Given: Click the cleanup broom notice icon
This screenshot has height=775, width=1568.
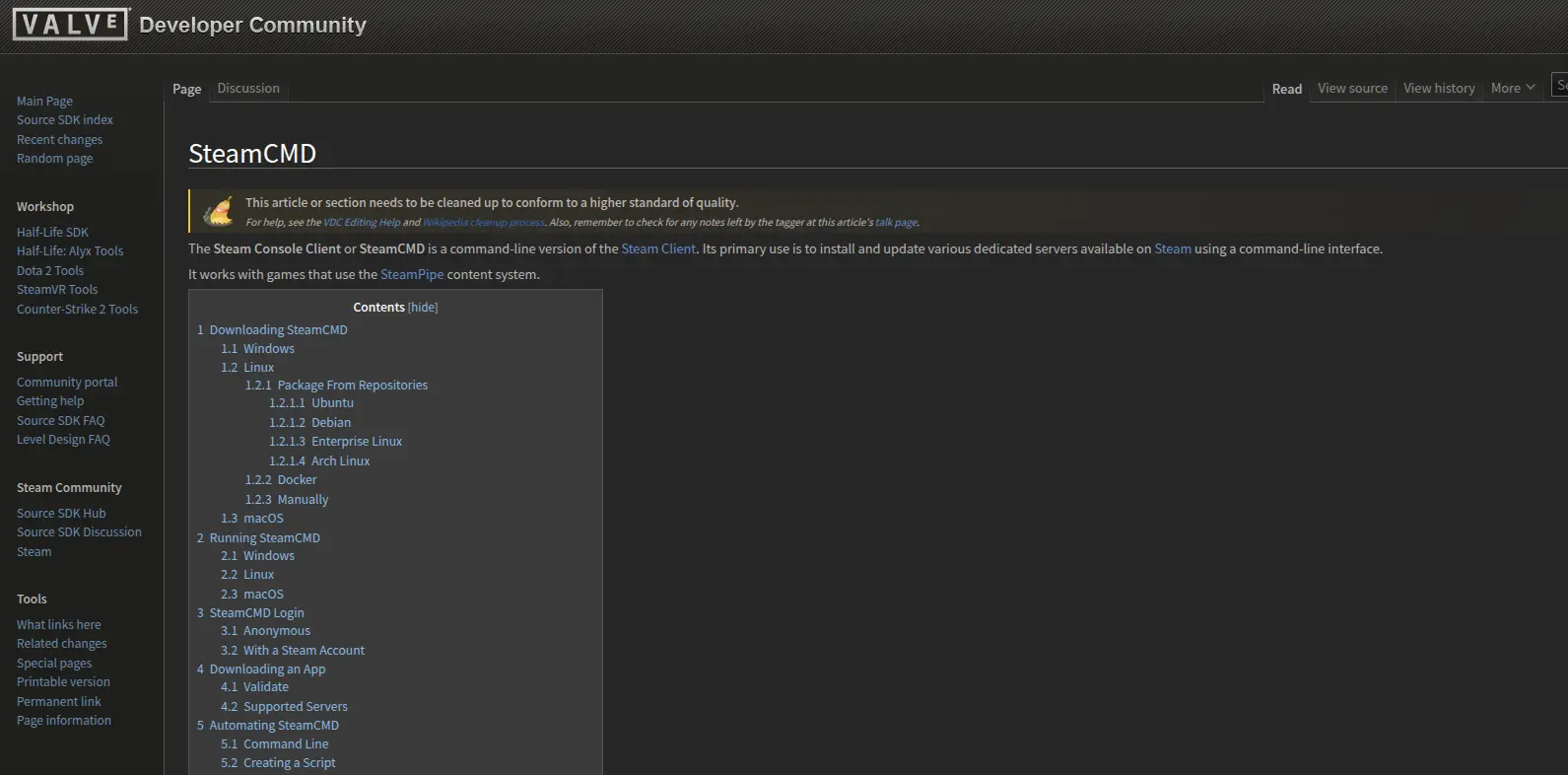Looking at the screenshot, I should click(x=218, y=210).
